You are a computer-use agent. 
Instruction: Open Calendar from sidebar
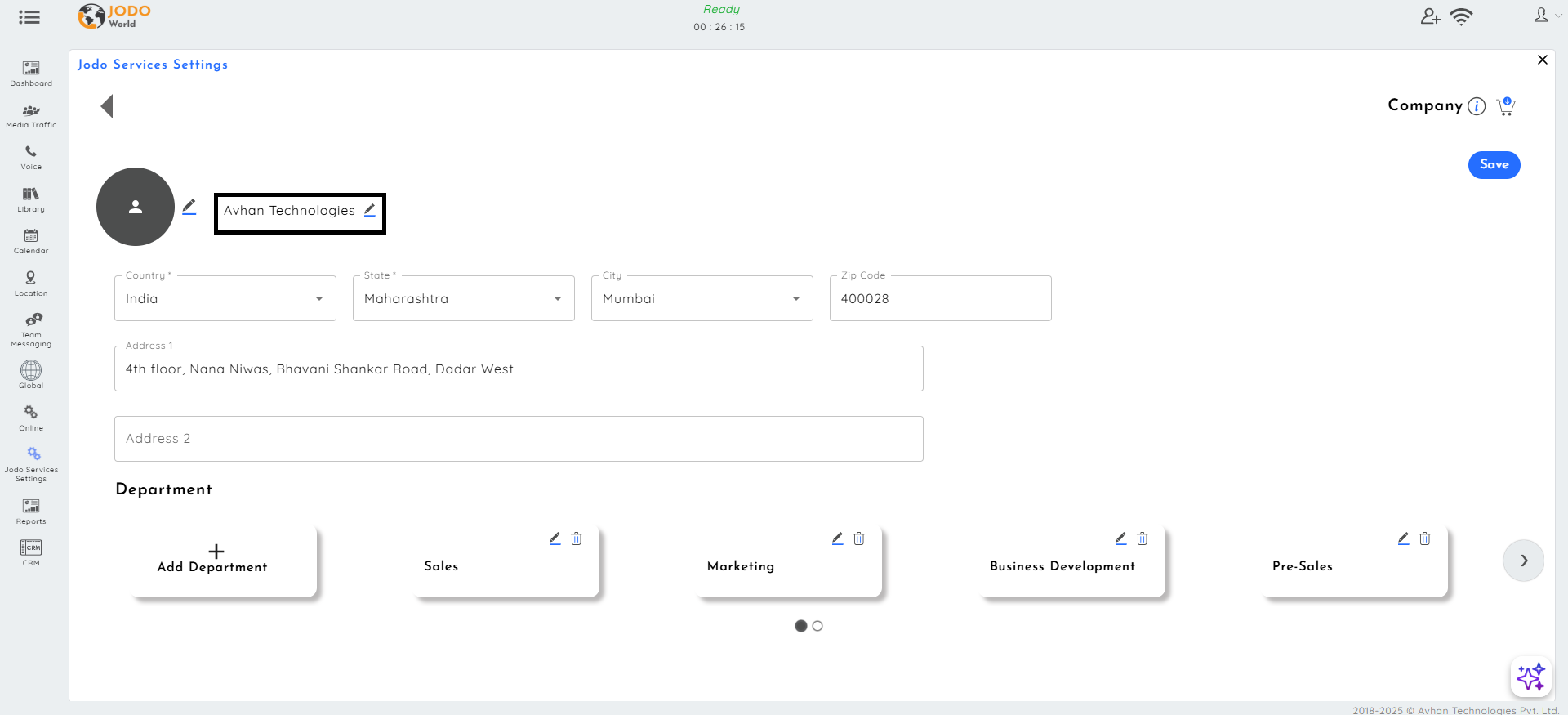[31, 242]
